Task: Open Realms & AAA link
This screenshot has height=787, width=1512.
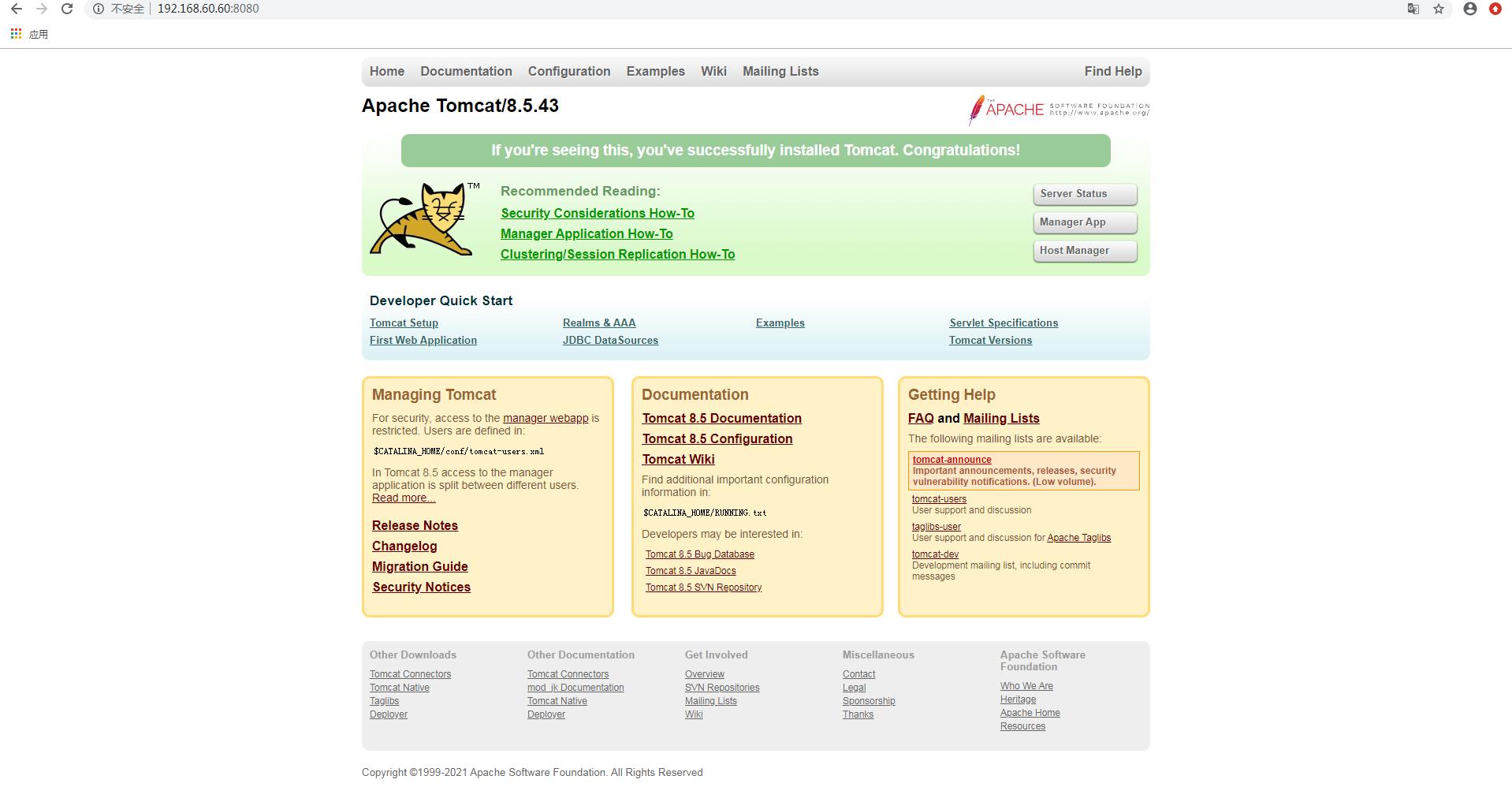Action: tap(599, 323)
